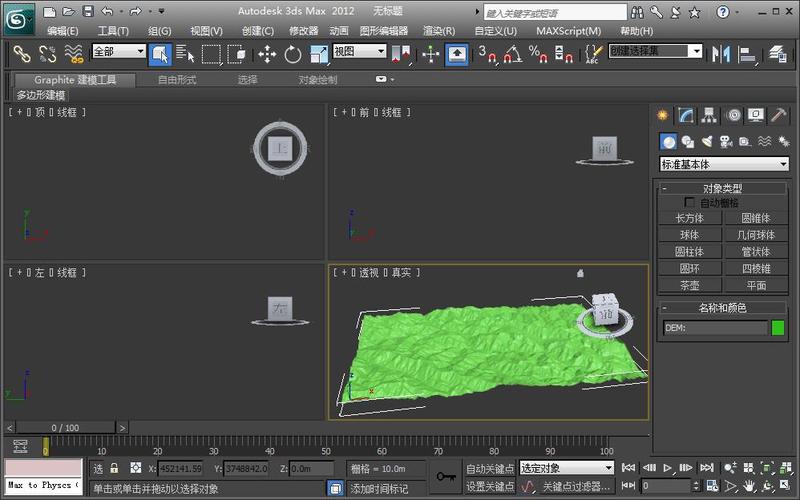Image resolution: width=800 pixels, height=500 pixels.
Task: Click the Selection Lock toggle padlock
Action: (x=114, y=468)
